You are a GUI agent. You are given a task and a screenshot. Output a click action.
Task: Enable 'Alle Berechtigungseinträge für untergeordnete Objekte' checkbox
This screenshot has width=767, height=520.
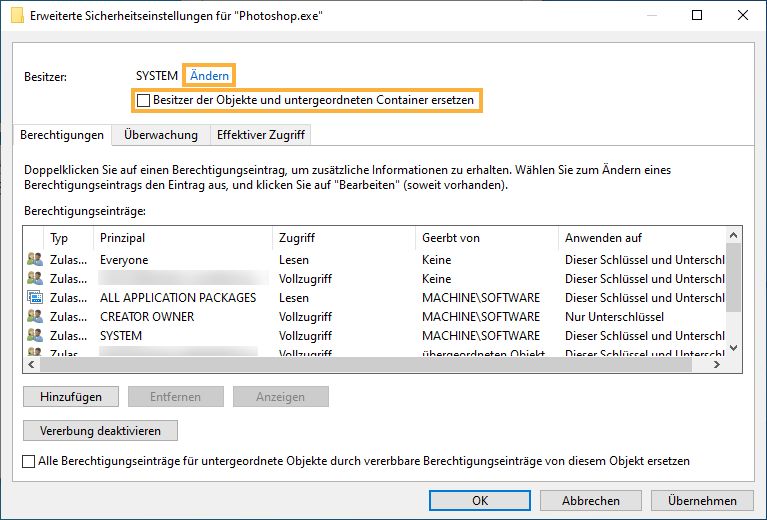click(x=28, y=461)
